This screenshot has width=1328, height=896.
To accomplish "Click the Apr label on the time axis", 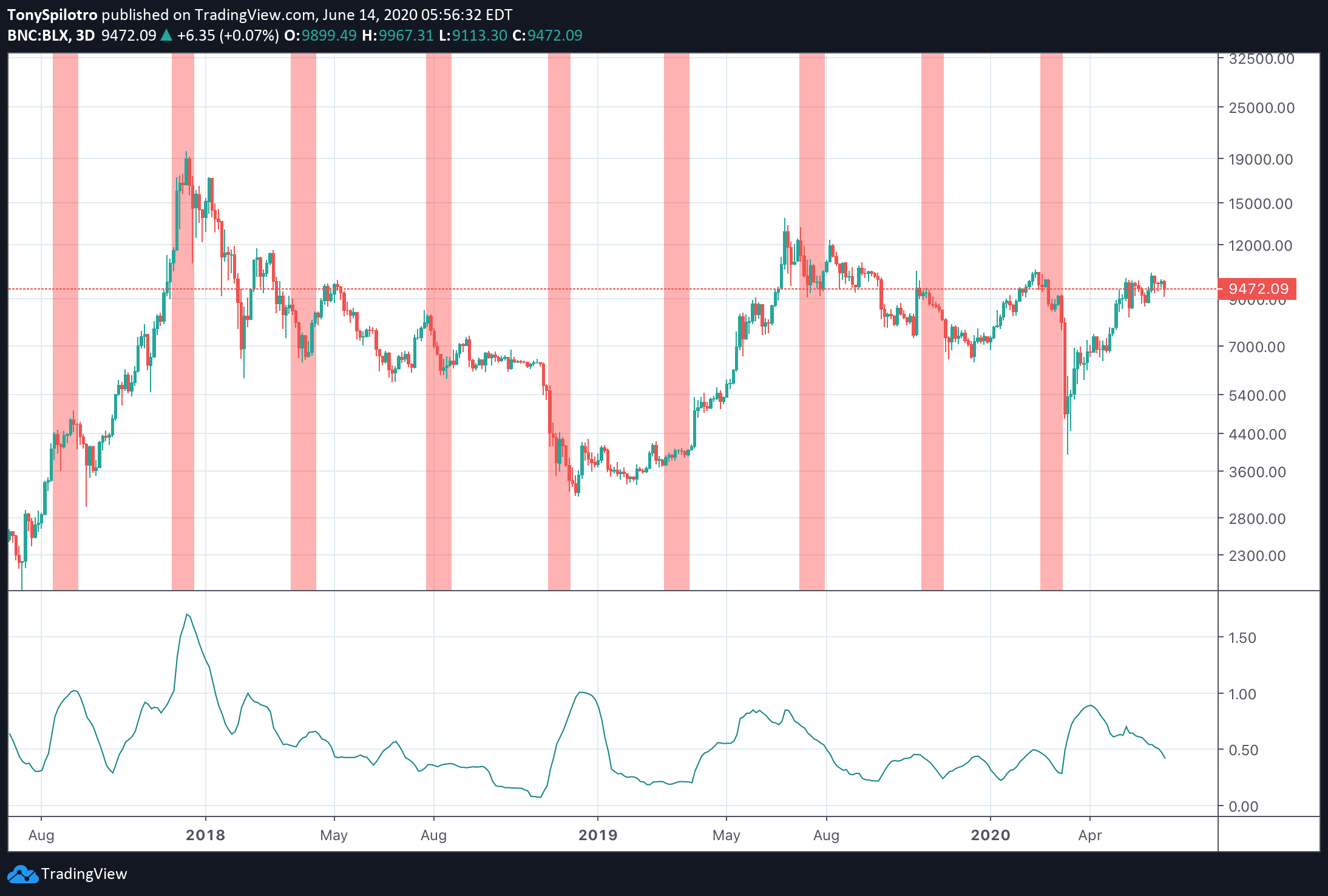I will (x=1091, y=835).
